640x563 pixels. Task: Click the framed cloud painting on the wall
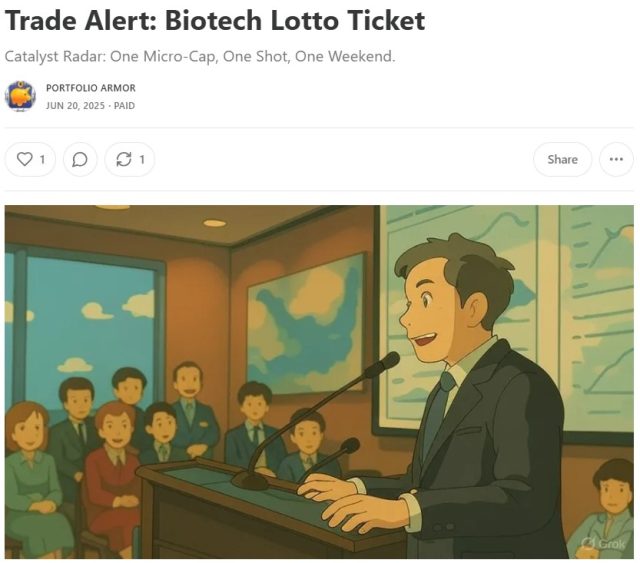point(306,323)
